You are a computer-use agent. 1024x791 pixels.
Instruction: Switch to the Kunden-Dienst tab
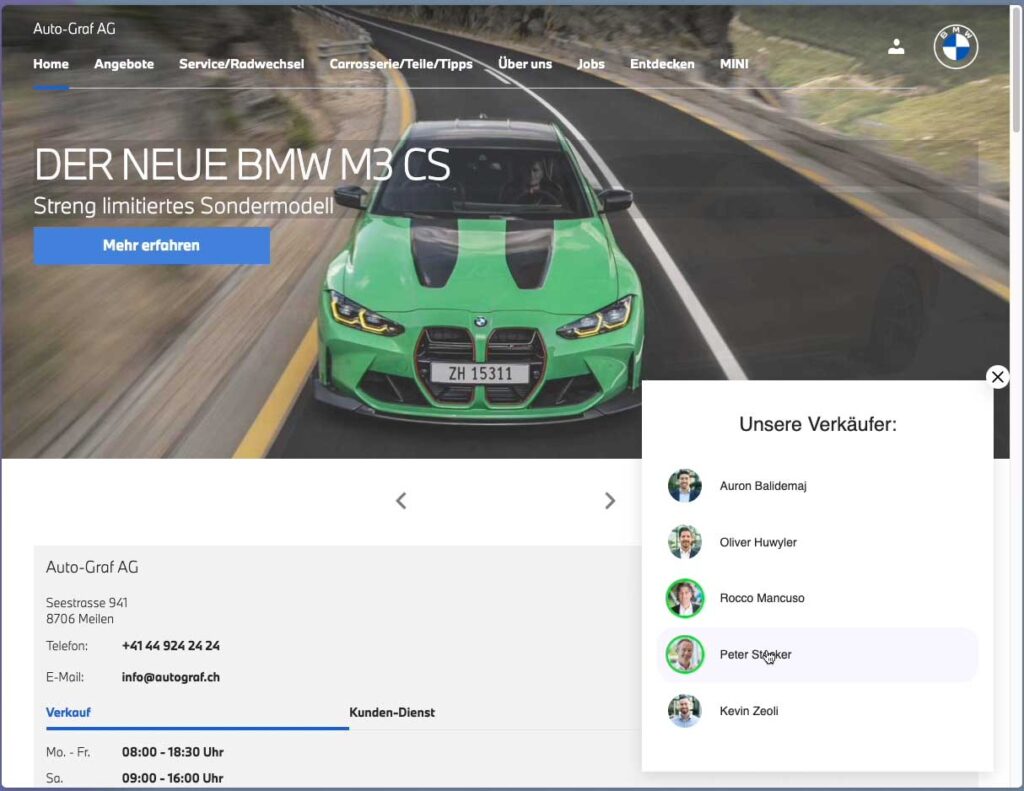click(x=392, y=713)
